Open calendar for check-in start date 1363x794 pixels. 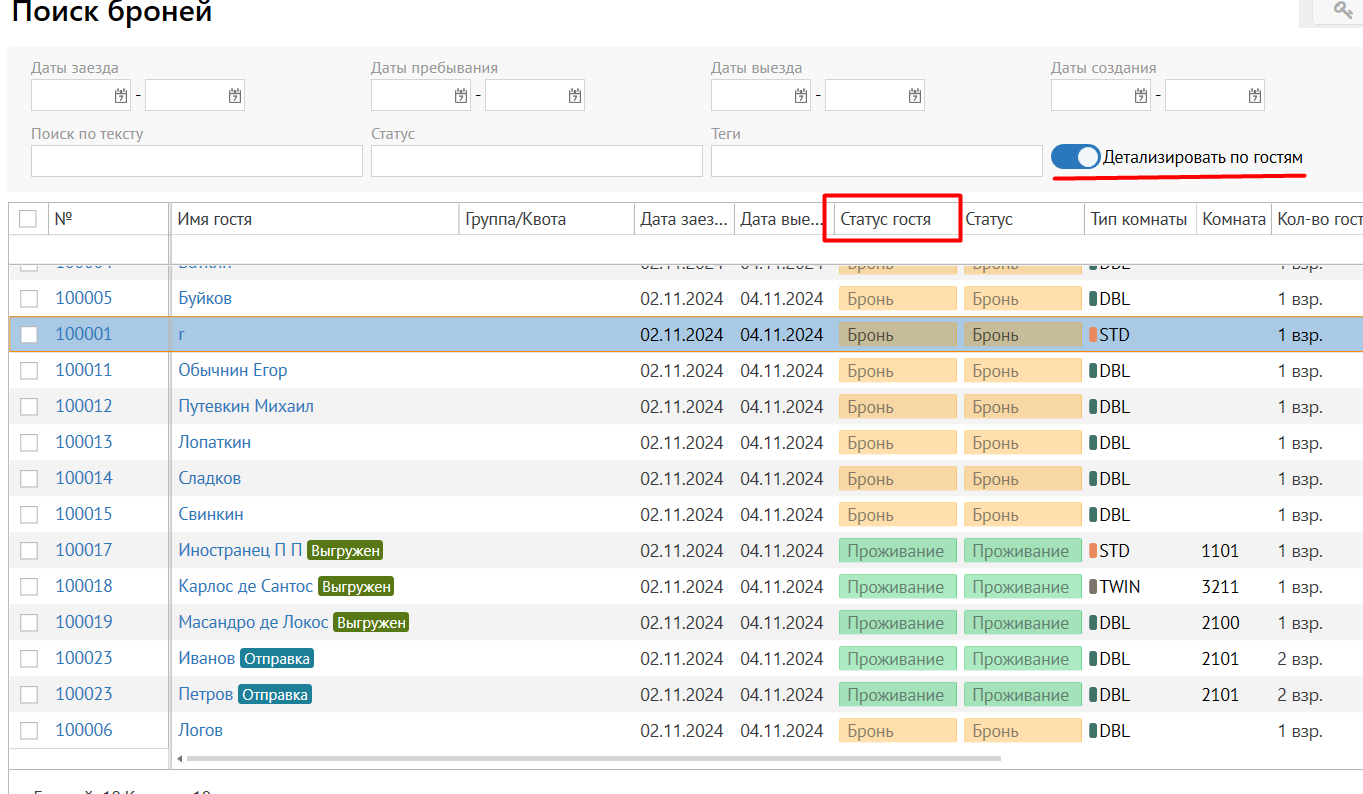(120, 96)
